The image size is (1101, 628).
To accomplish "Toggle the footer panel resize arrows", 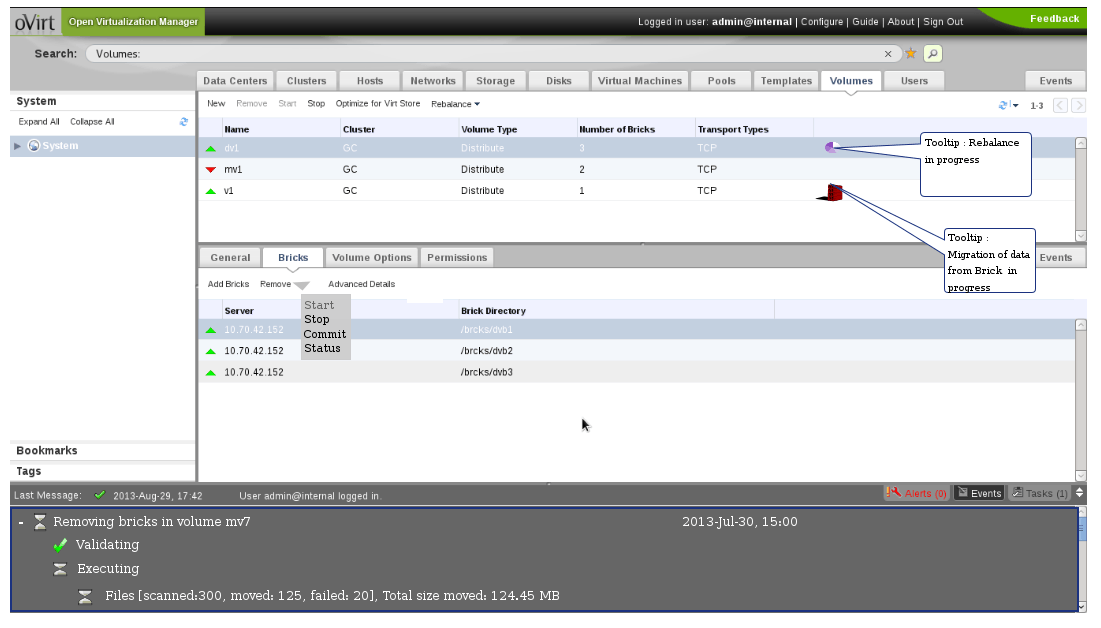I will (x=1079, y=493).
